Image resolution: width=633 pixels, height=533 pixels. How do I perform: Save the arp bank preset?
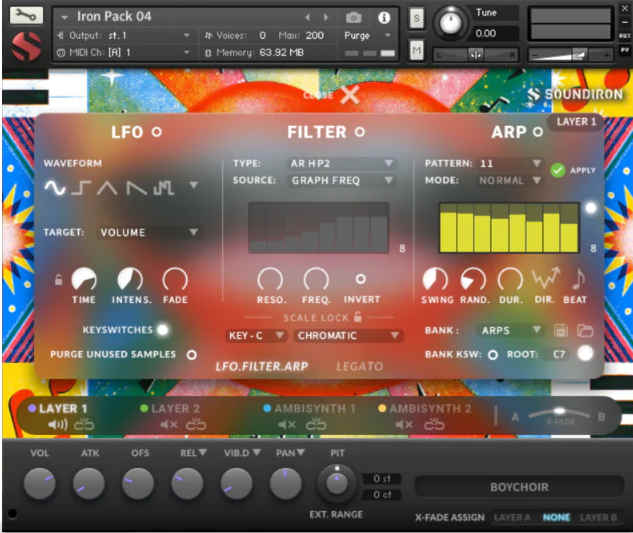coord(561,330)
